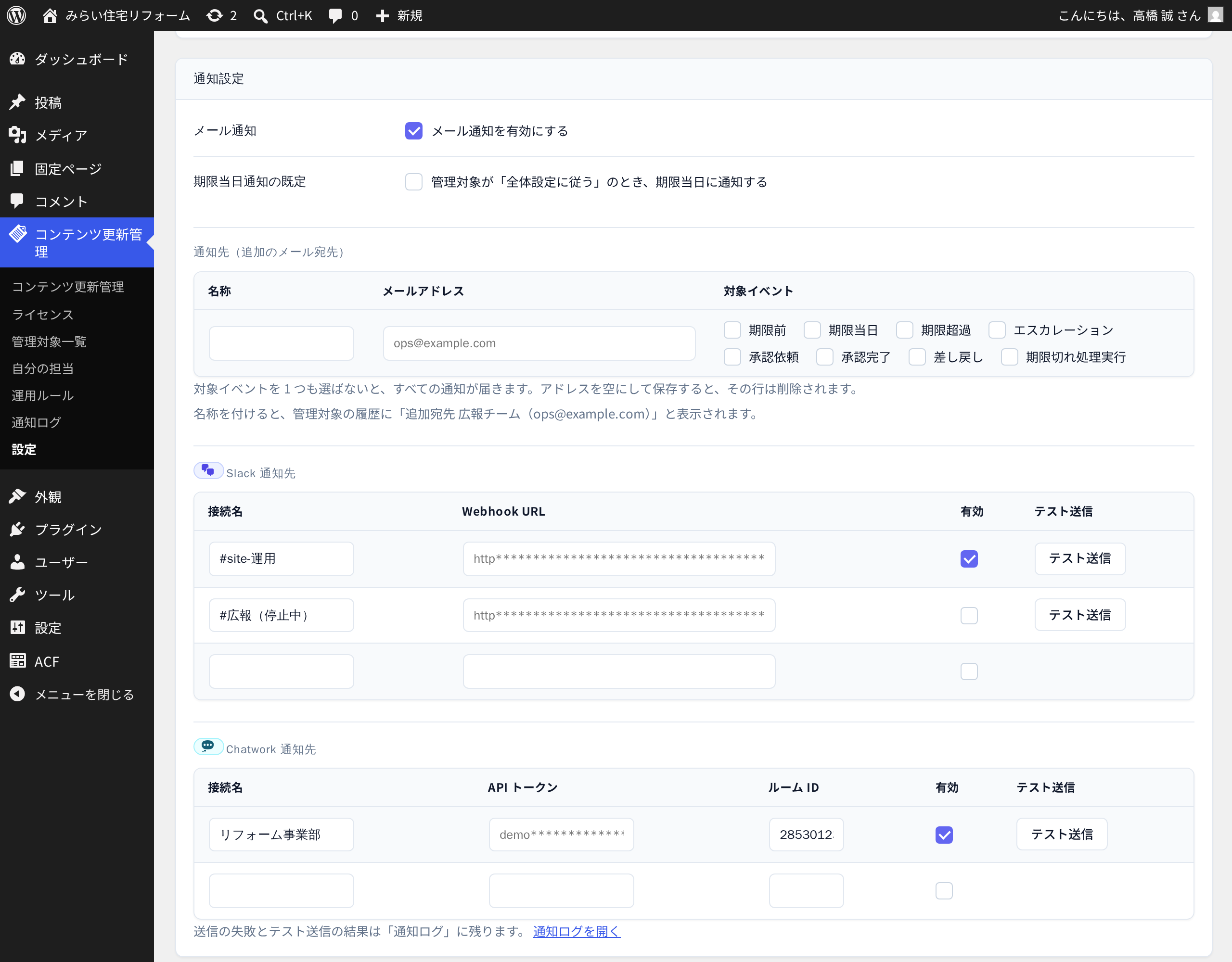Click the ルーム ID field 2853012
Screen dimensions: 1232x962
pos(807,835)
